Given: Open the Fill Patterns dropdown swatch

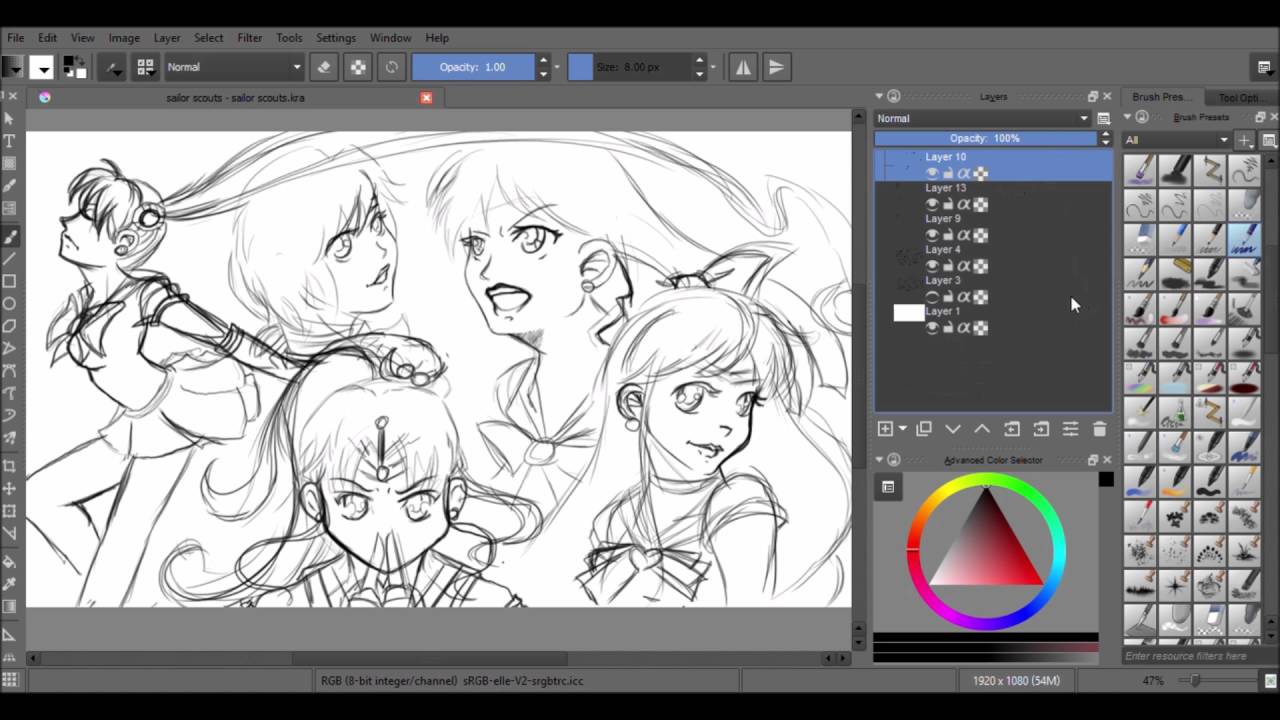Looking at the screenshot, I should (41, 67).
